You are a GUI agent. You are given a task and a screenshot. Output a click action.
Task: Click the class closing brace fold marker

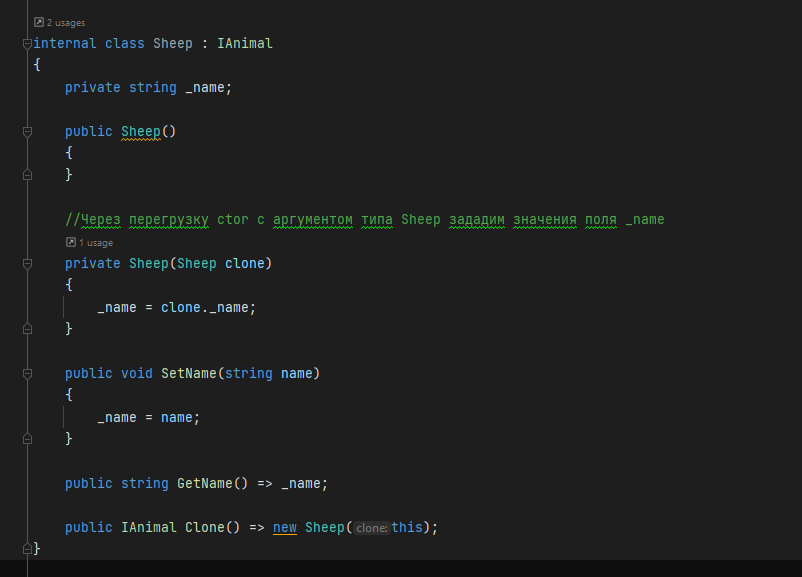click(28, 549)
